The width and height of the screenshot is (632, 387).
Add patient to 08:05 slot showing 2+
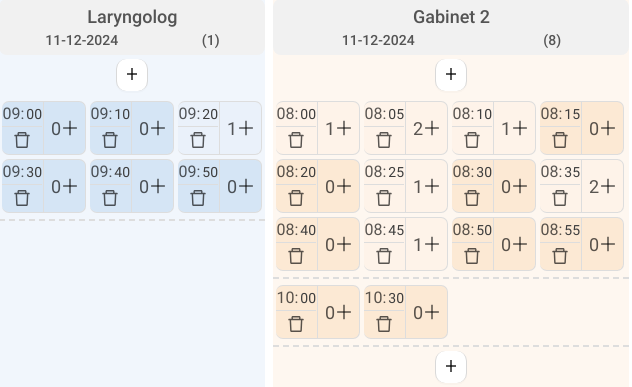pos(426,128)
